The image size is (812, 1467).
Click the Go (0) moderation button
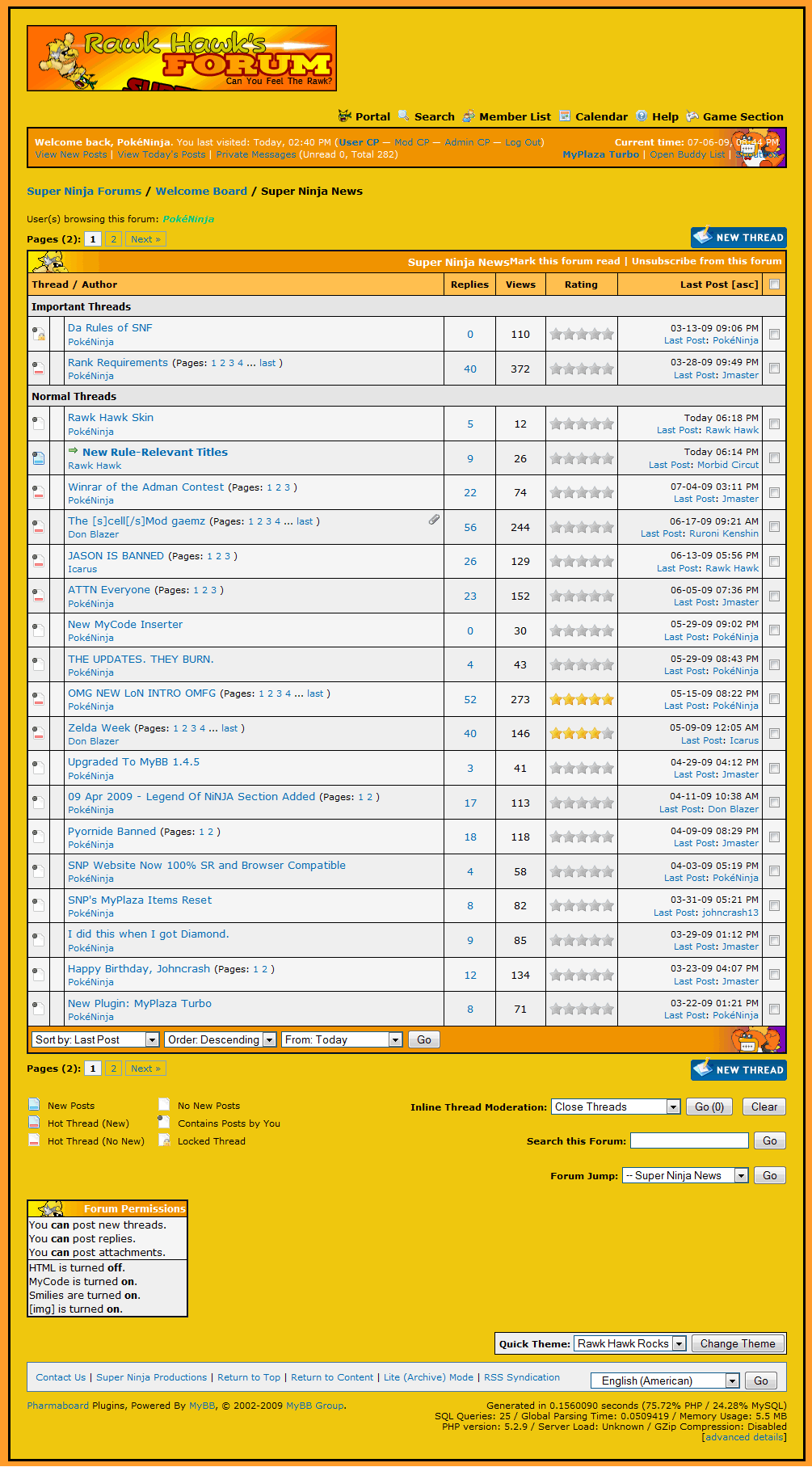point(709,1107)
